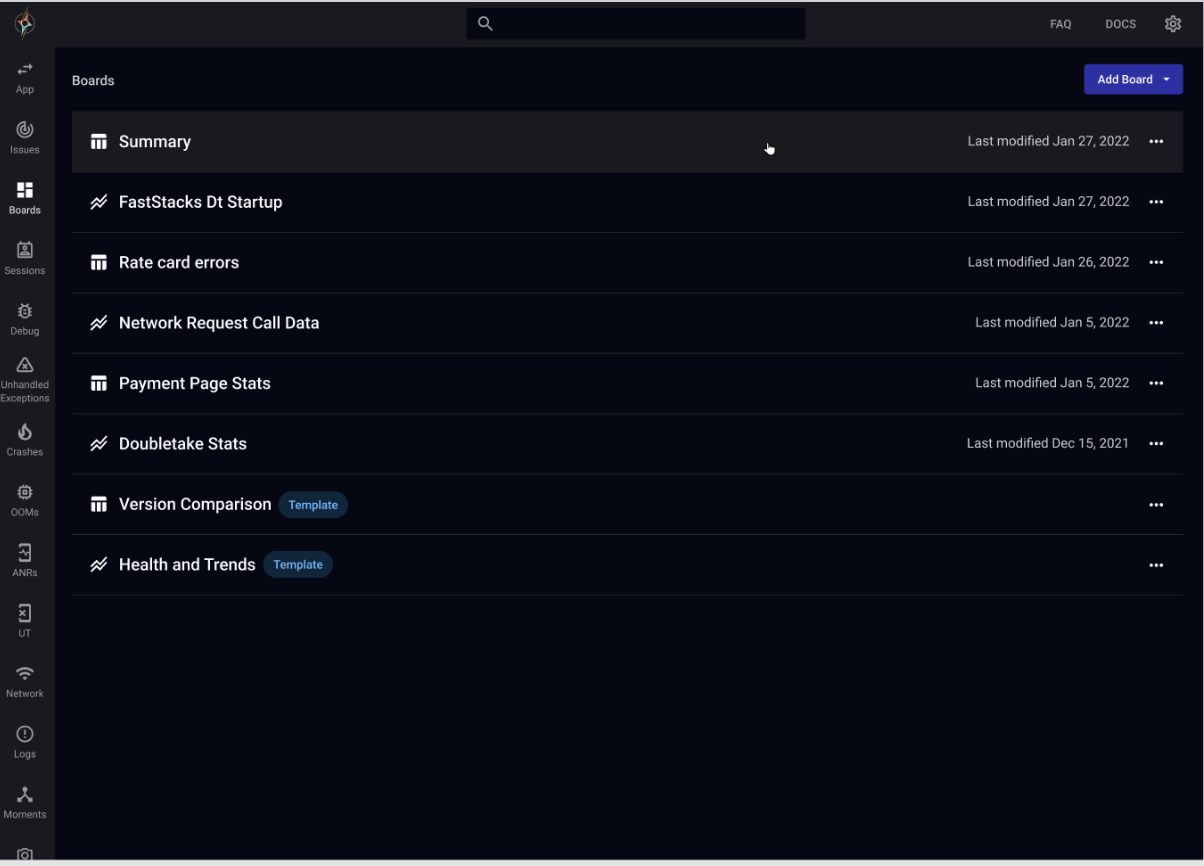Focus the top search input field
1204x866 pixels.
[x=636, y=24]
